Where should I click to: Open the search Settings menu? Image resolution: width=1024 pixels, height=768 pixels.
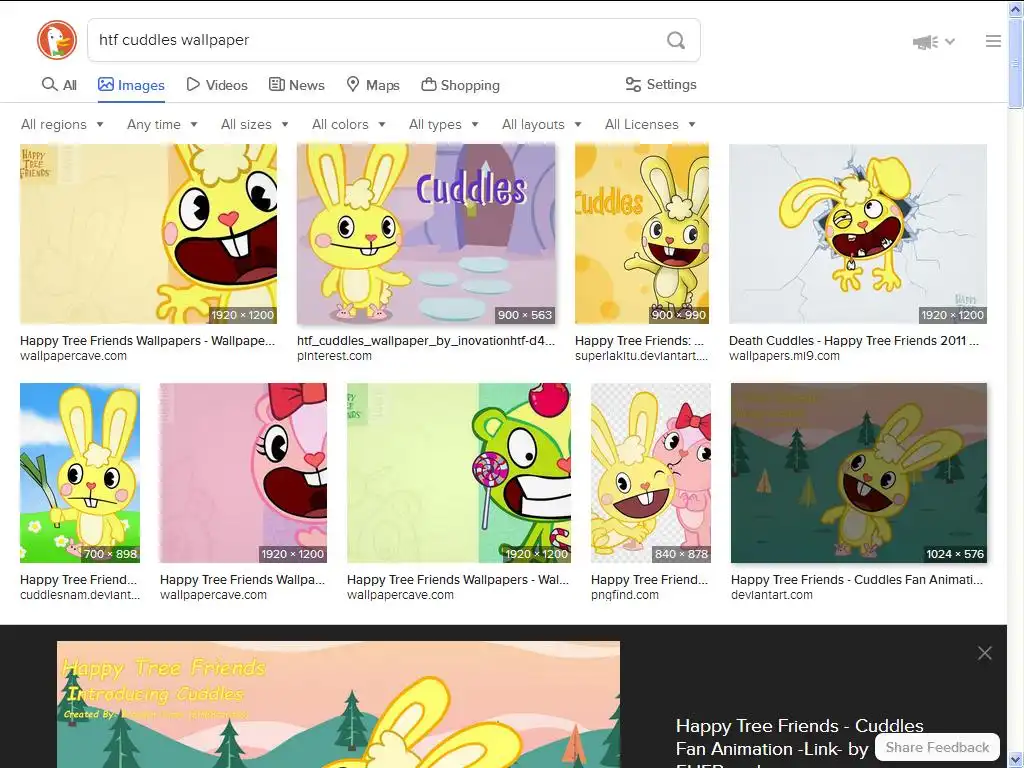661,84
